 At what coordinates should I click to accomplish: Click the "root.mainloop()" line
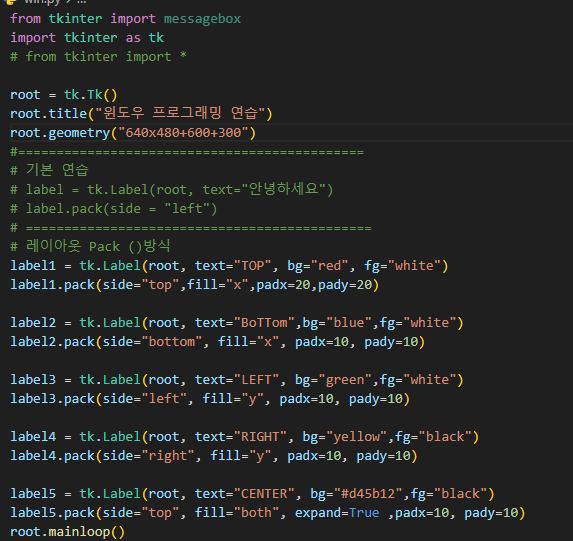[x=68, y=532]
